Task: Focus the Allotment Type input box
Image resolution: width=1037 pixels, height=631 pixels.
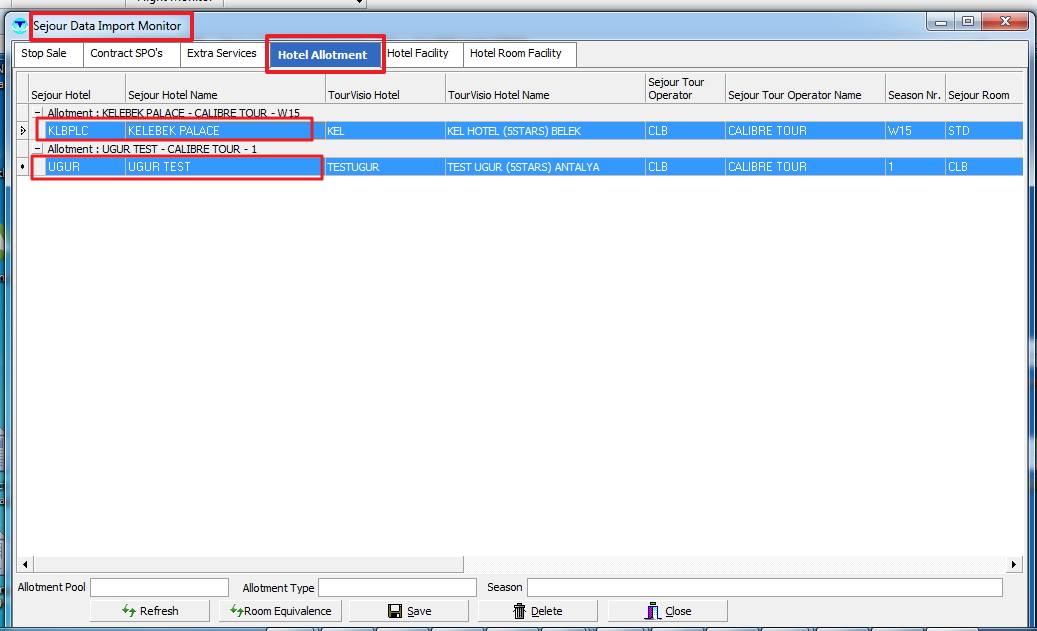Action: coord(397,587)
